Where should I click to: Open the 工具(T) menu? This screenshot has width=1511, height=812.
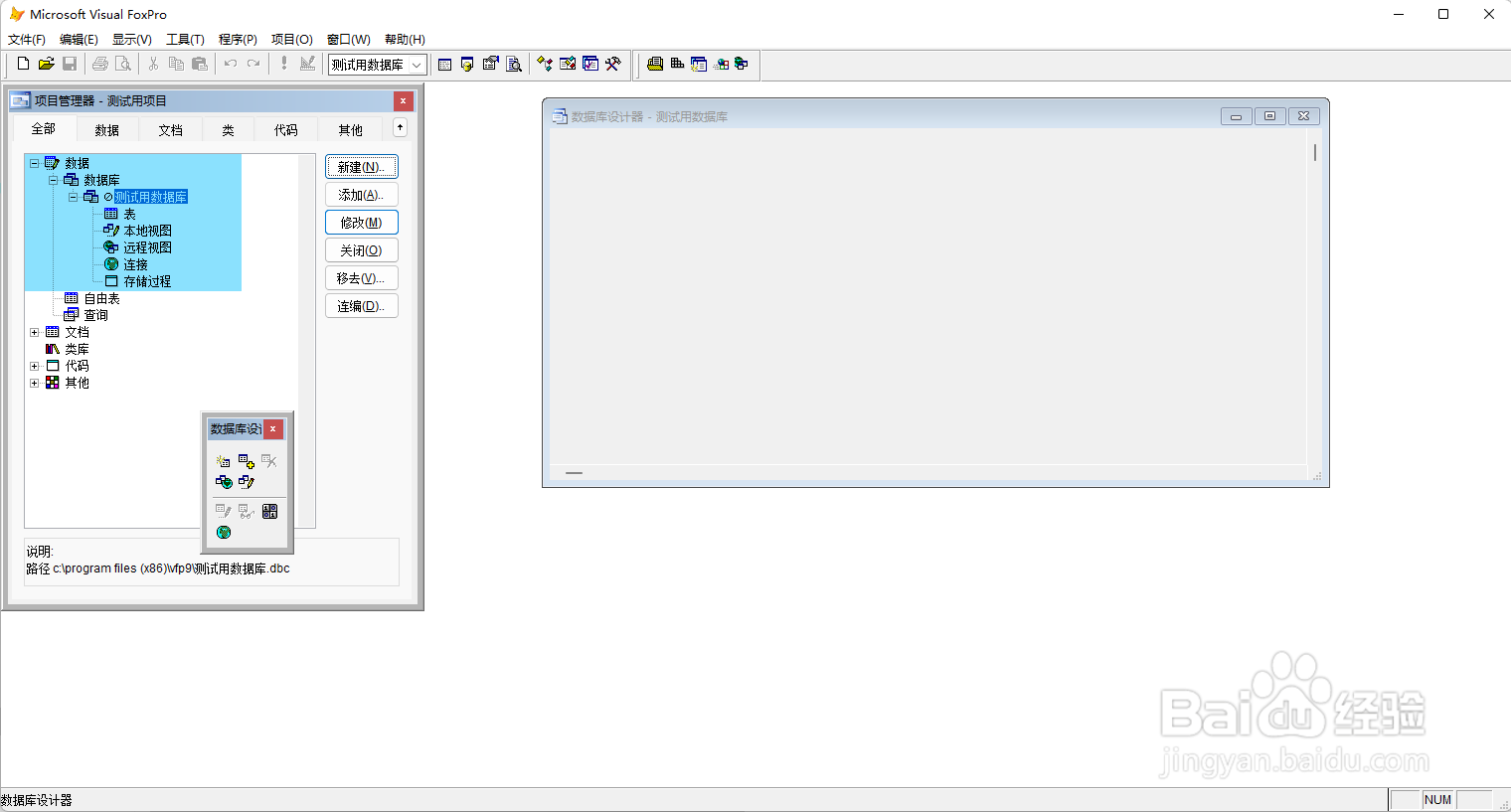click(185, 40)
